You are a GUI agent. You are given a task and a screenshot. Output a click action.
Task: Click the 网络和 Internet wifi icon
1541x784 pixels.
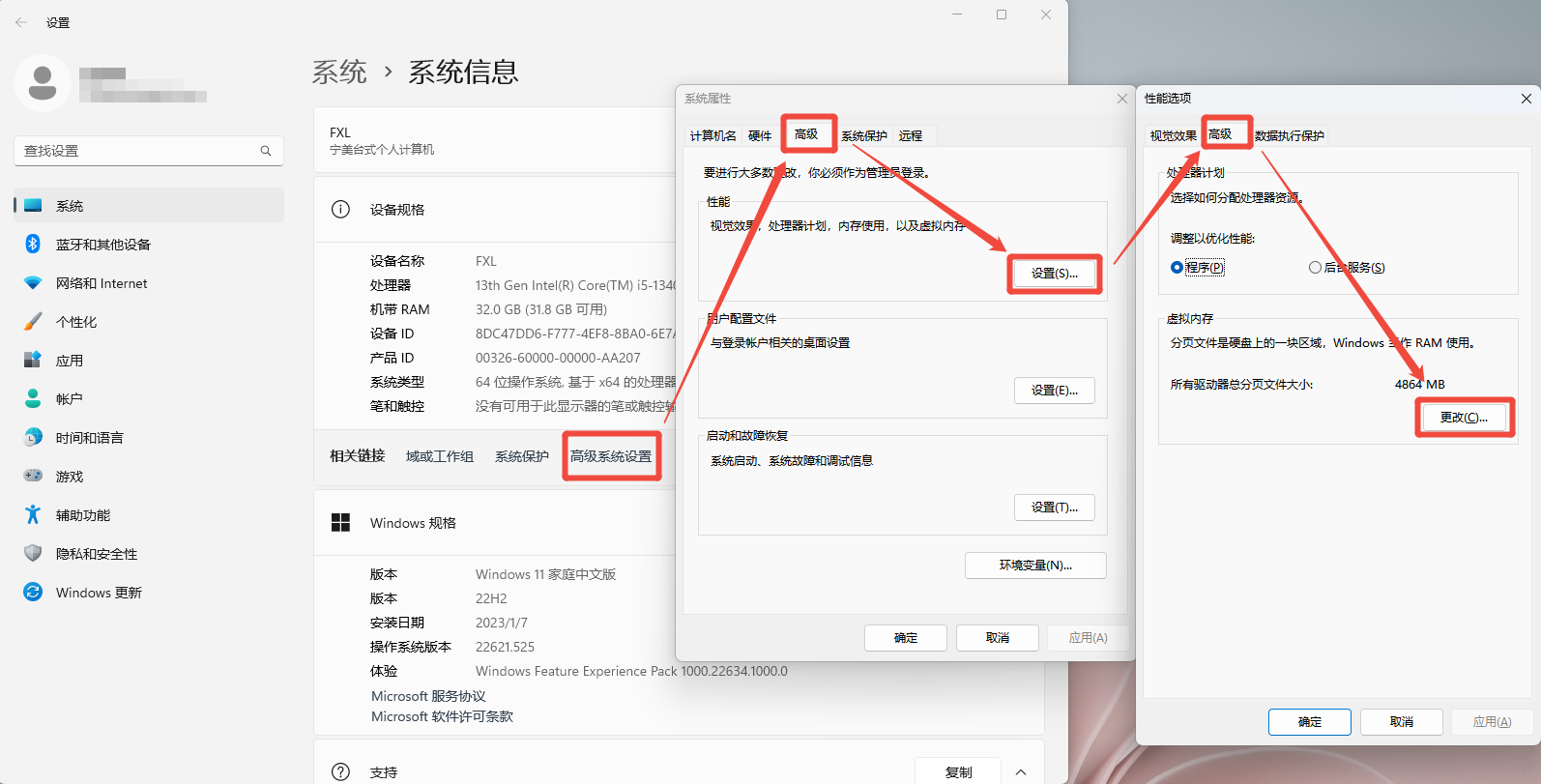(33, 283)
